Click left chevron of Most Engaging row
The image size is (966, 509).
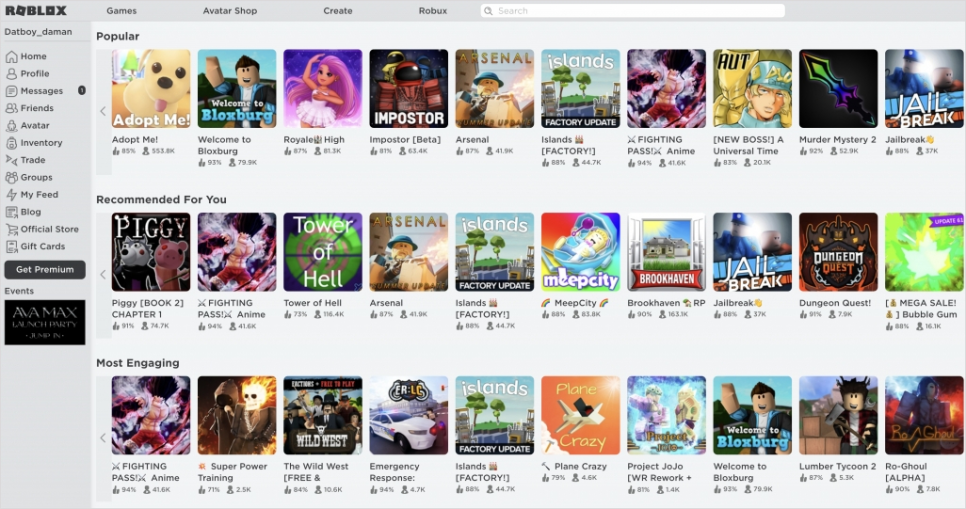point(103,438)
